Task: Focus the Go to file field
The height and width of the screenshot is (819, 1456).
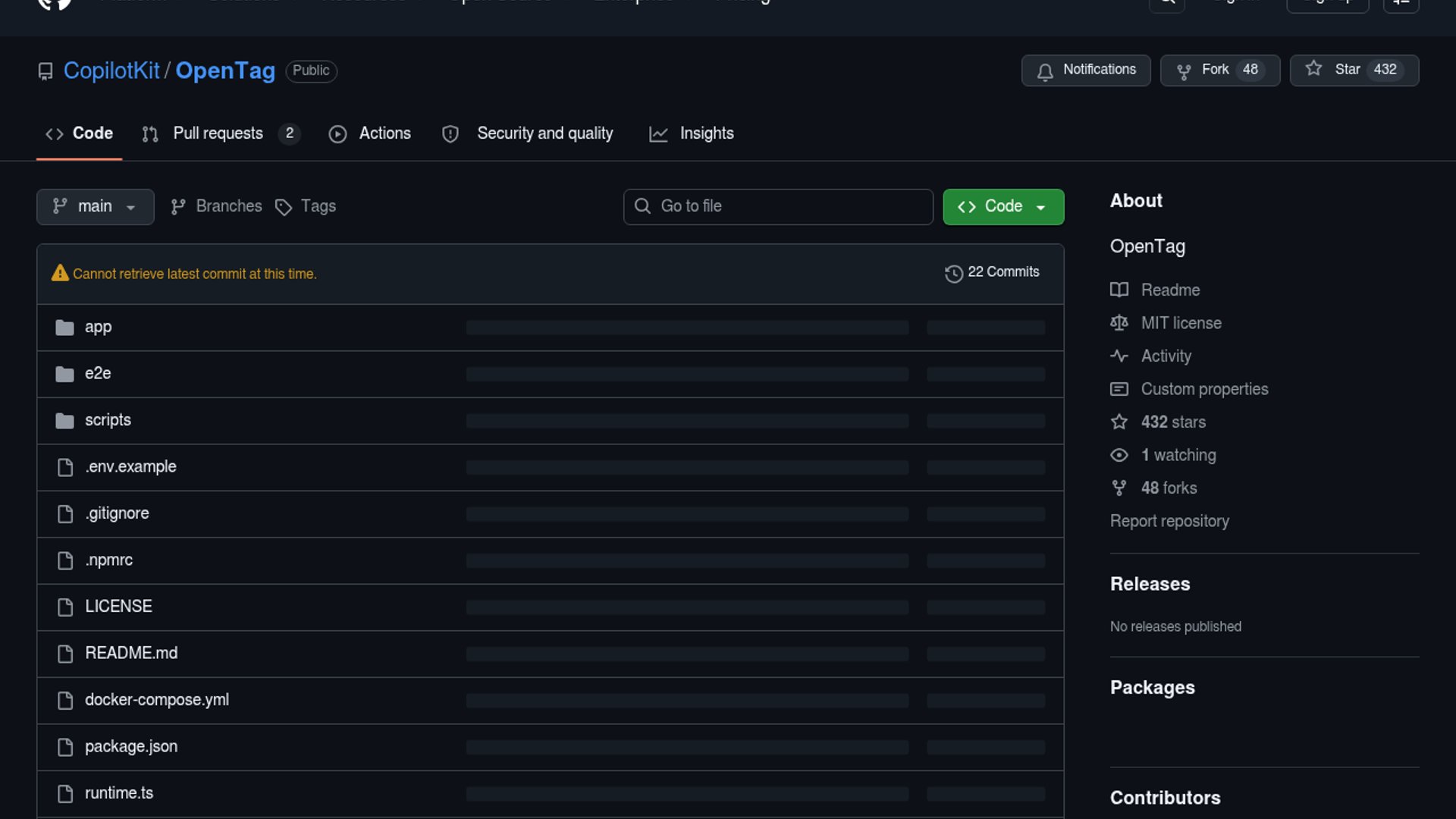Action: (x=778, y=206)
